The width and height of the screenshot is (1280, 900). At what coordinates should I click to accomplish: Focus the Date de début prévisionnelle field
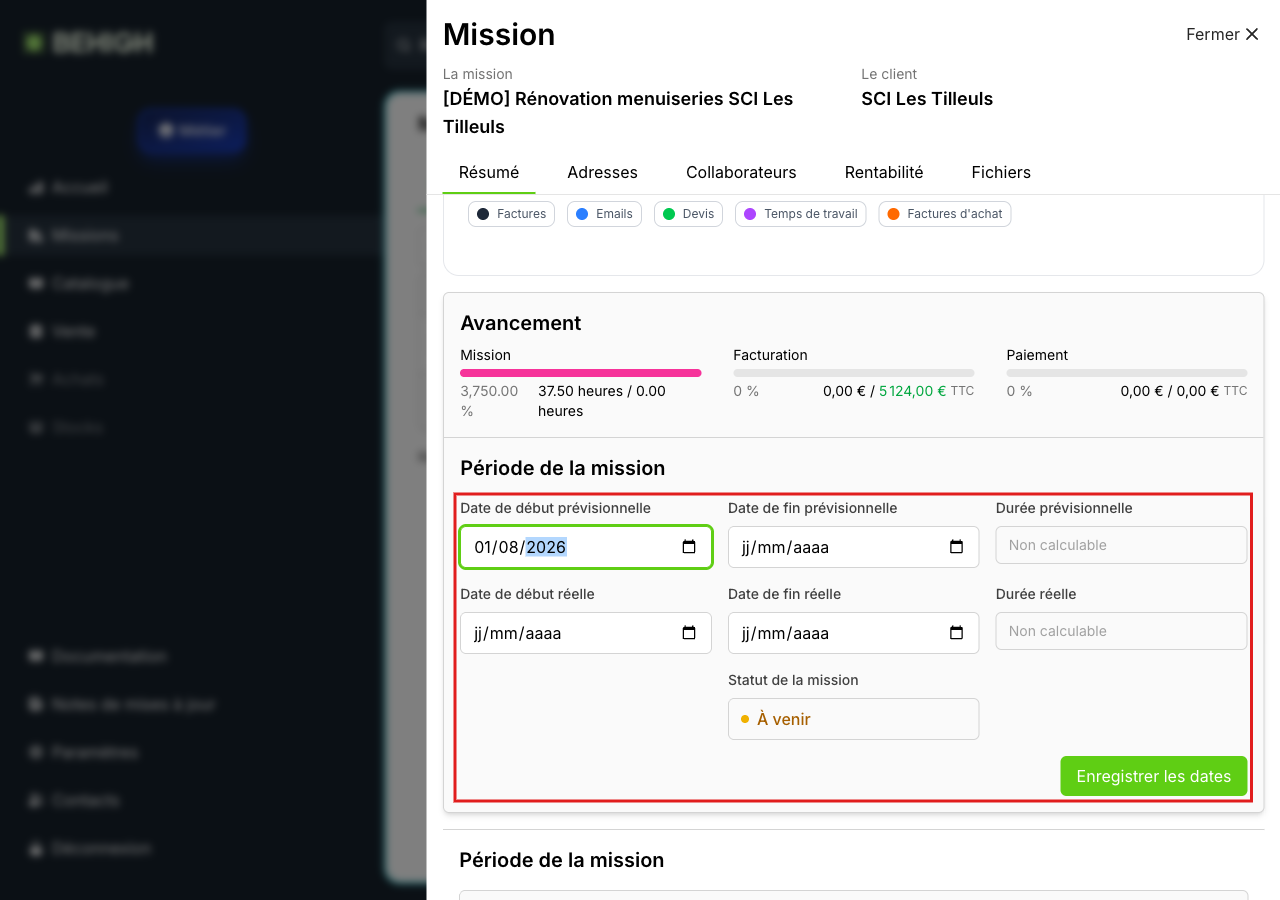click(586, 547)
